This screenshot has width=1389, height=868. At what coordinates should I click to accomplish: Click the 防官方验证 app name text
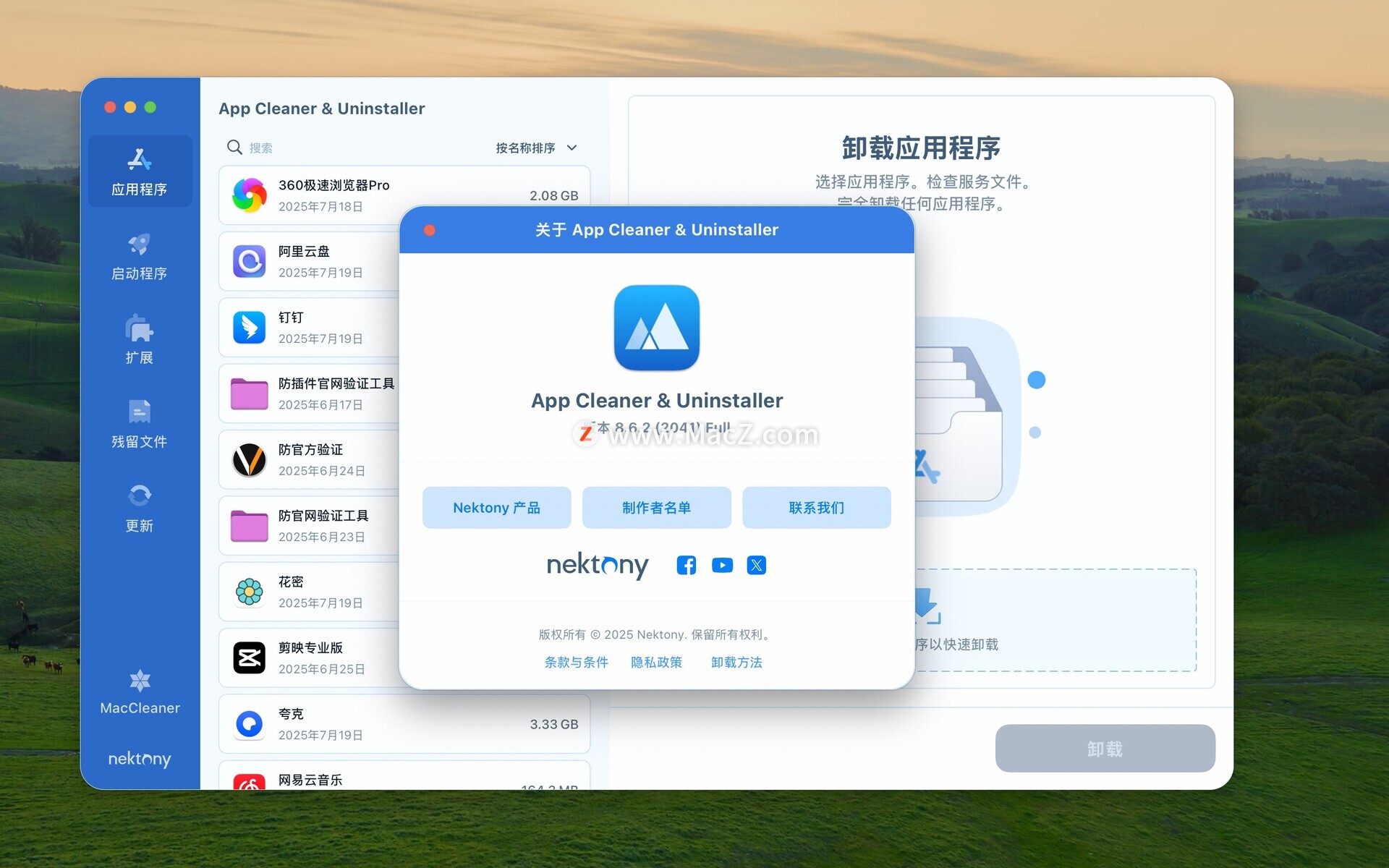(310, 449)
